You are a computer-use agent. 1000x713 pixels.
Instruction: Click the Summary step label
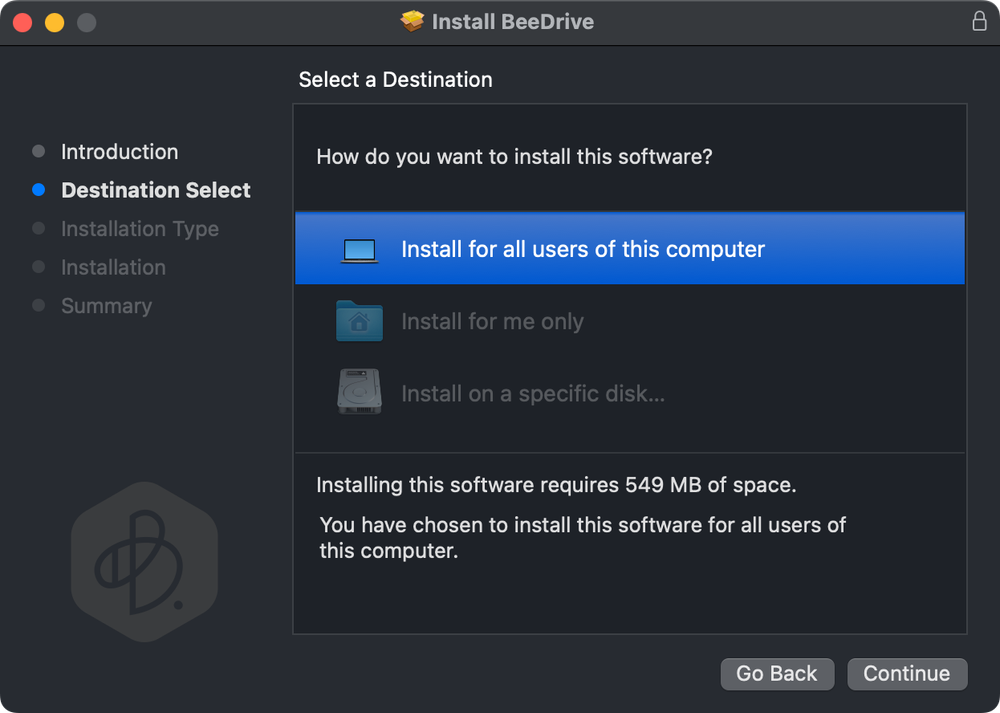tap(107, 306)
